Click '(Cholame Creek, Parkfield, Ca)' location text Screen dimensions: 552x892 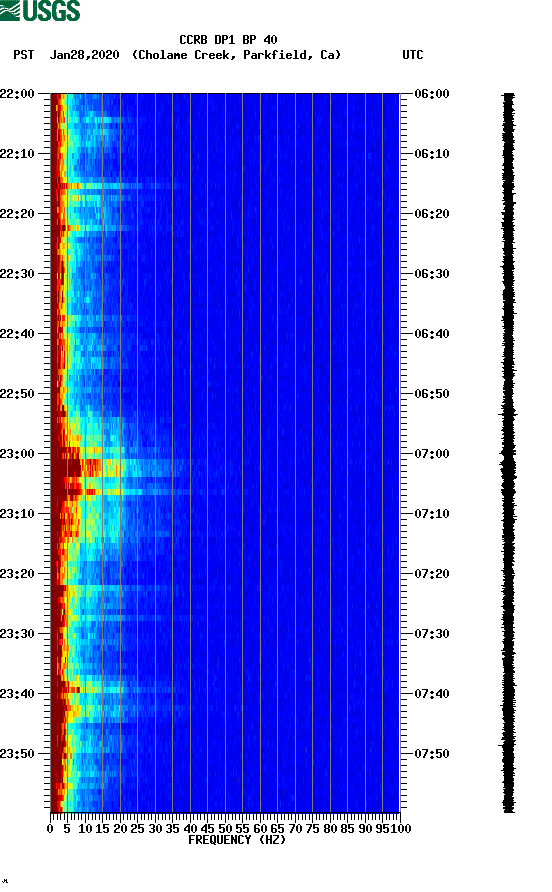tap(236, 55)
